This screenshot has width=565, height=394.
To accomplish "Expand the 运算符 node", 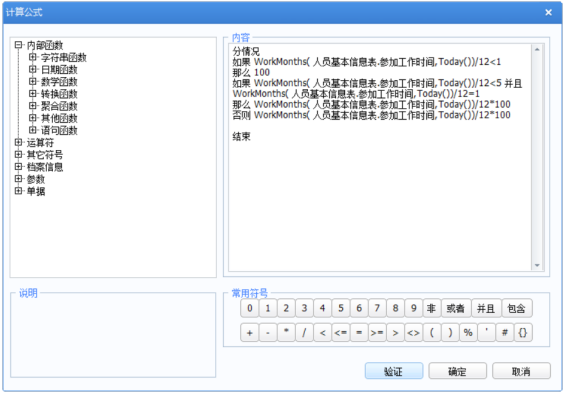I will 18,142.
